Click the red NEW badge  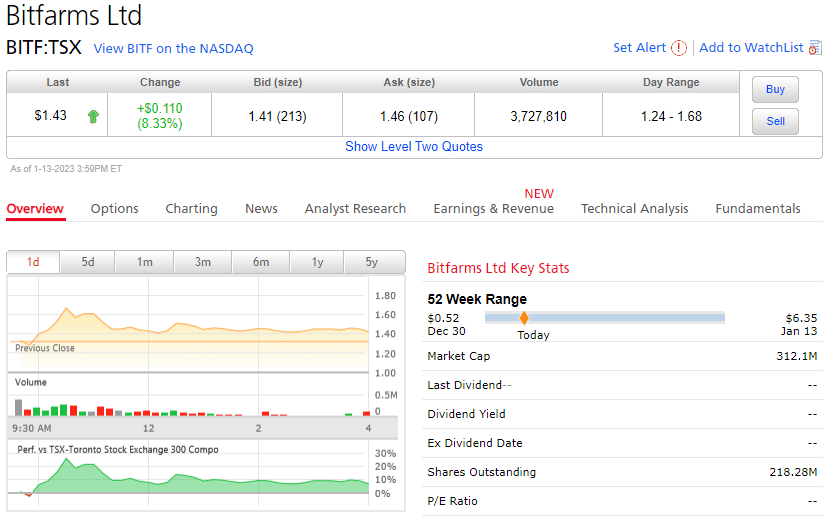point(539,194)
